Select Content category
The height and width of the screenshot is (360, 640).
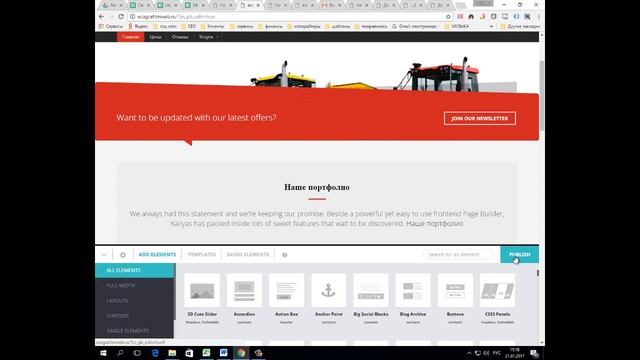click(135, 316)
